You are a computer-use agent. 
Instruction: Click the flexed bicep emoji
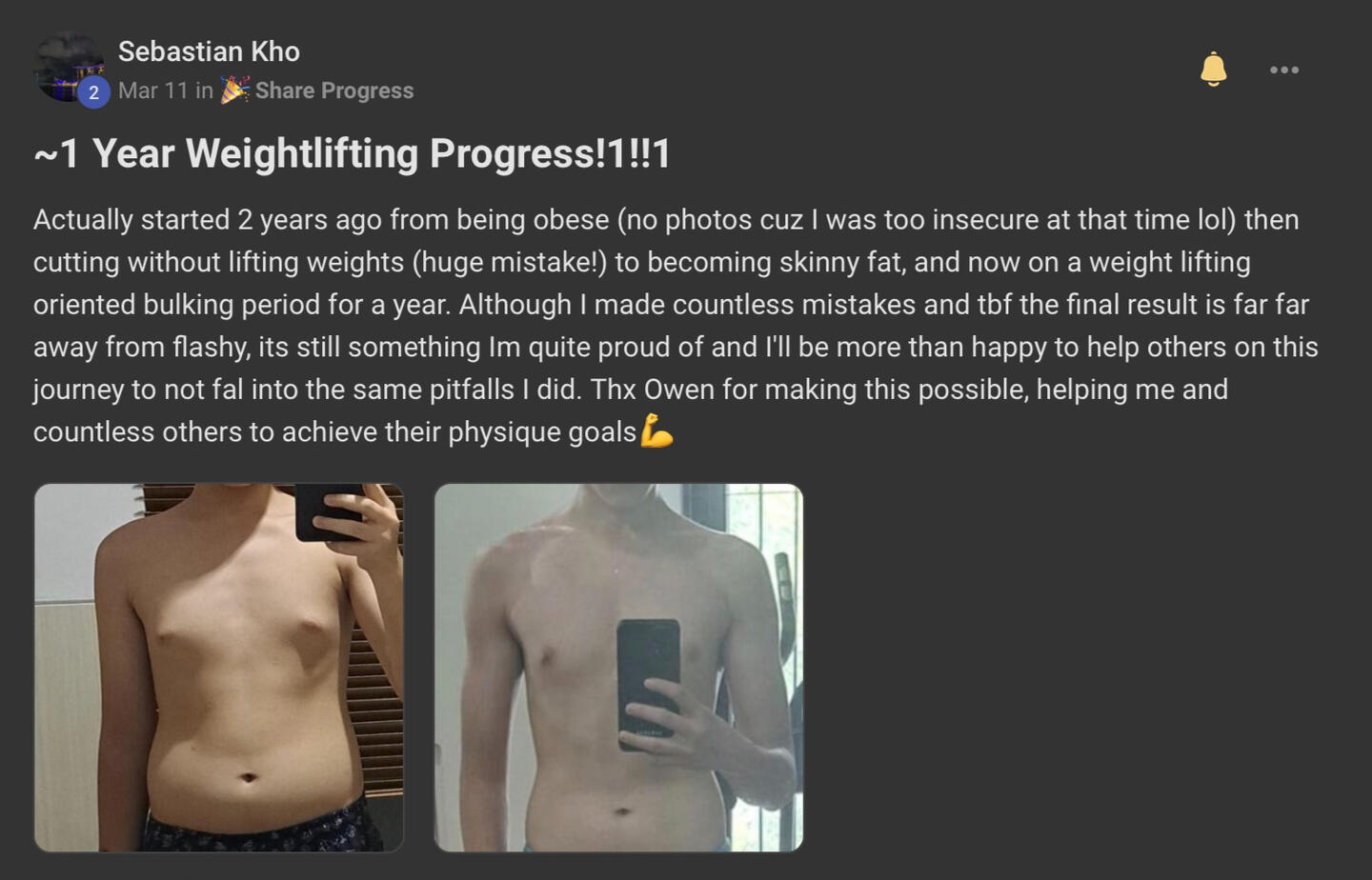[656, 430]
